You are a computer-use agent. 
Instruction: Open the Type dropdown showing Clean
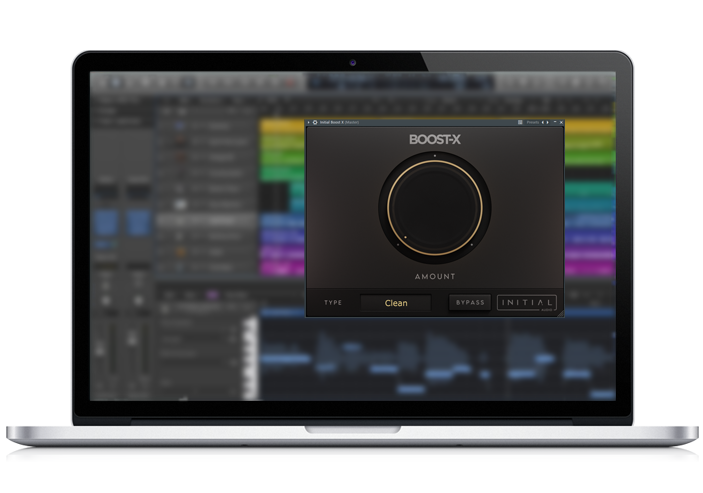[395, 303]
